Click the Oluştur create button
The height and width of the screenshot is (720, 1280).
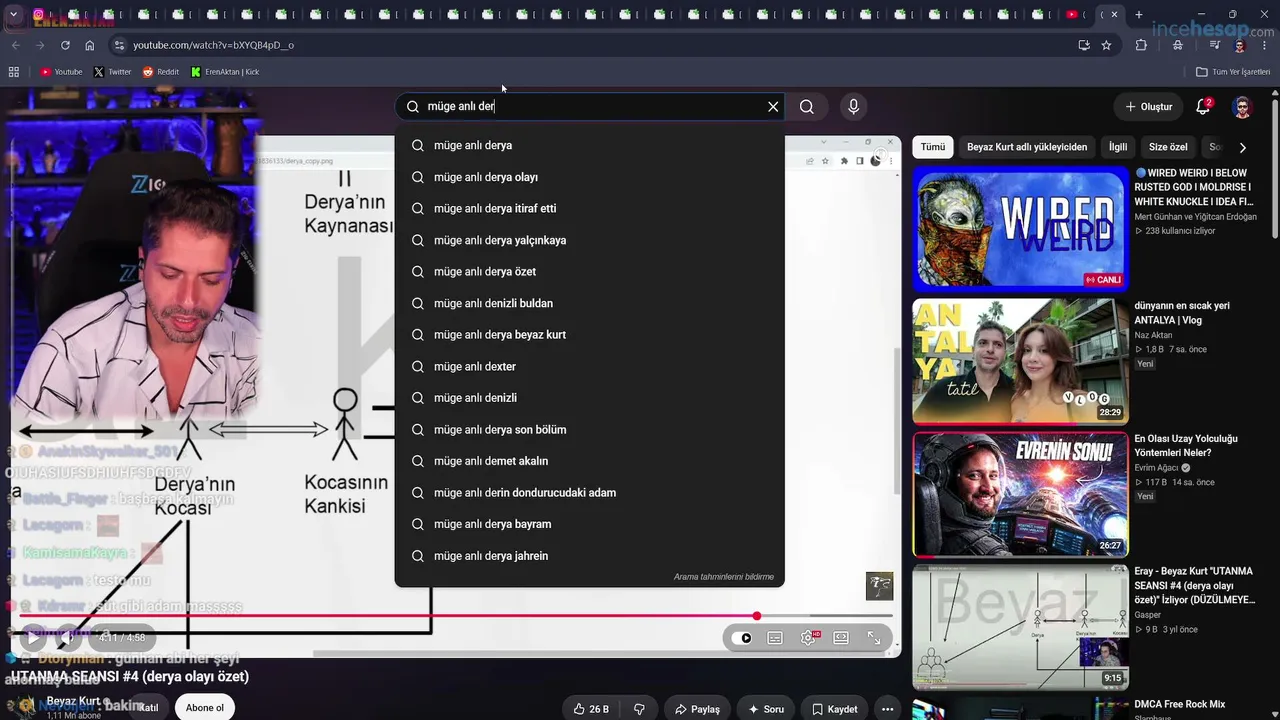pyautogui.click(x=1148, y=107)
